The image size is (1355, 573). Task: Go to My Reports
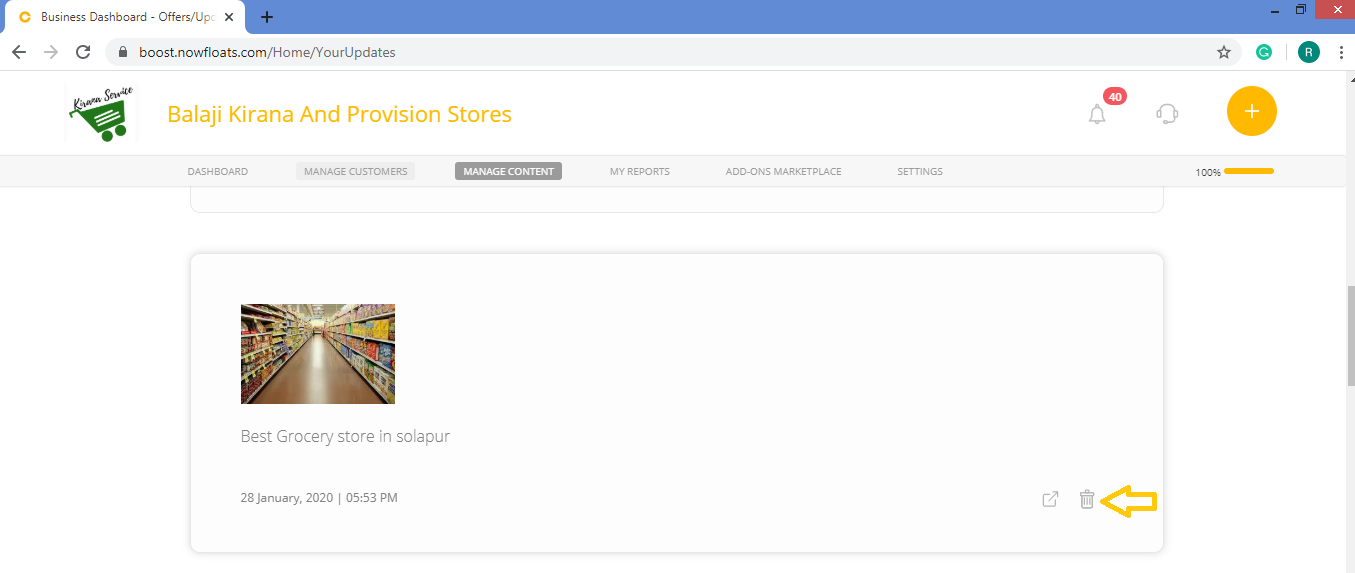click(x=639, y=172)
